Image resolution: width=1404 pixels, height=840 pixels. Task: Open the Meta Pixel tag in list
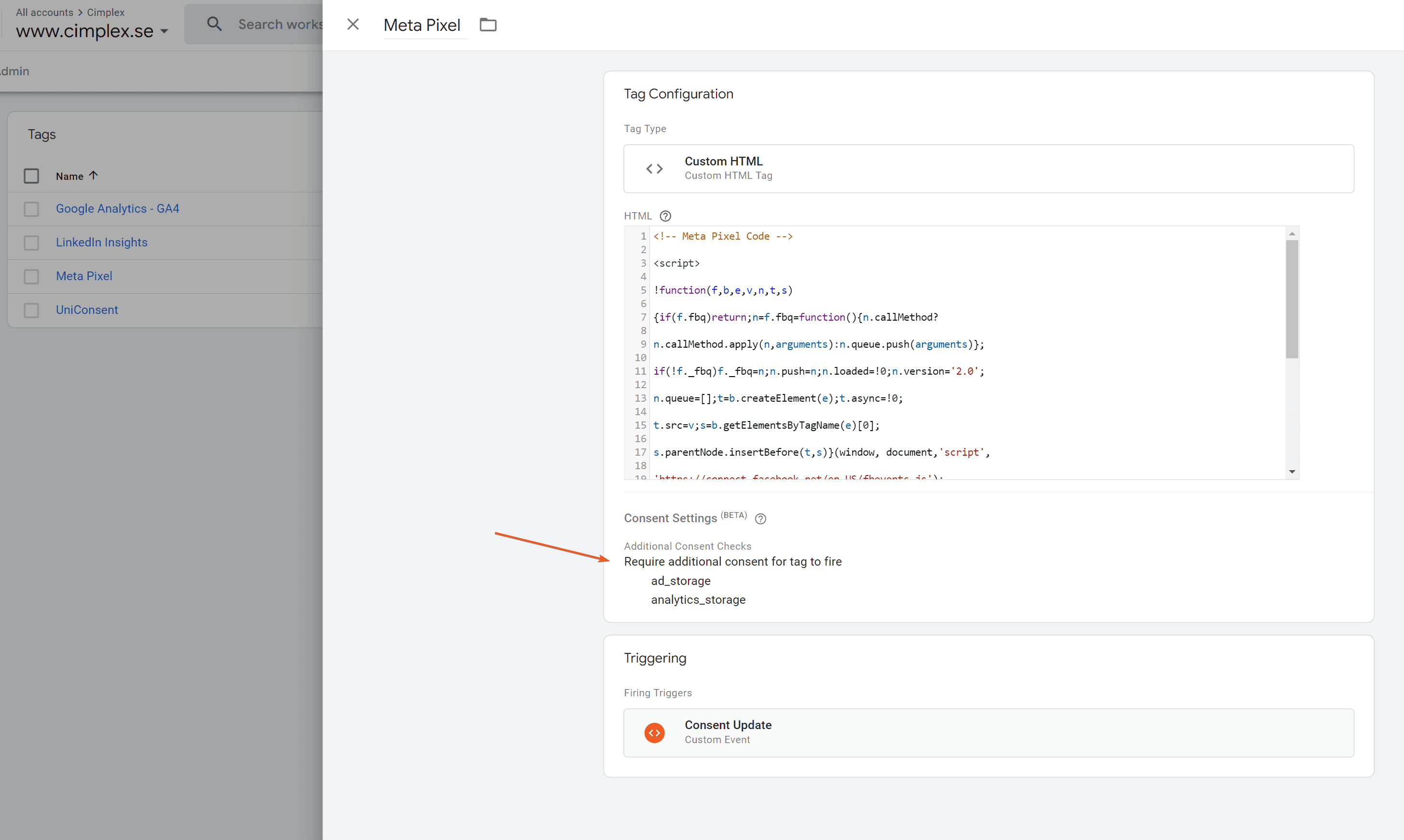point(84,276)
